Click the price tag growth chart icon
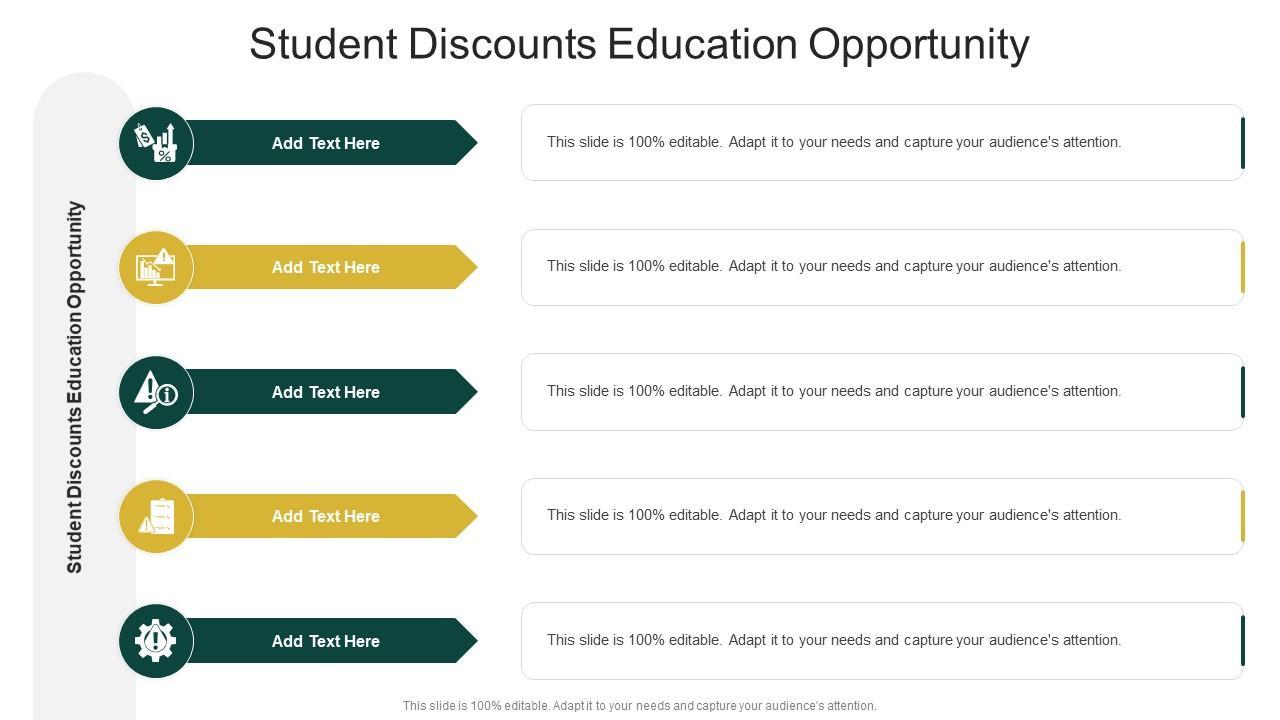This screenshot has height=720, width=1280. [156, 143]
